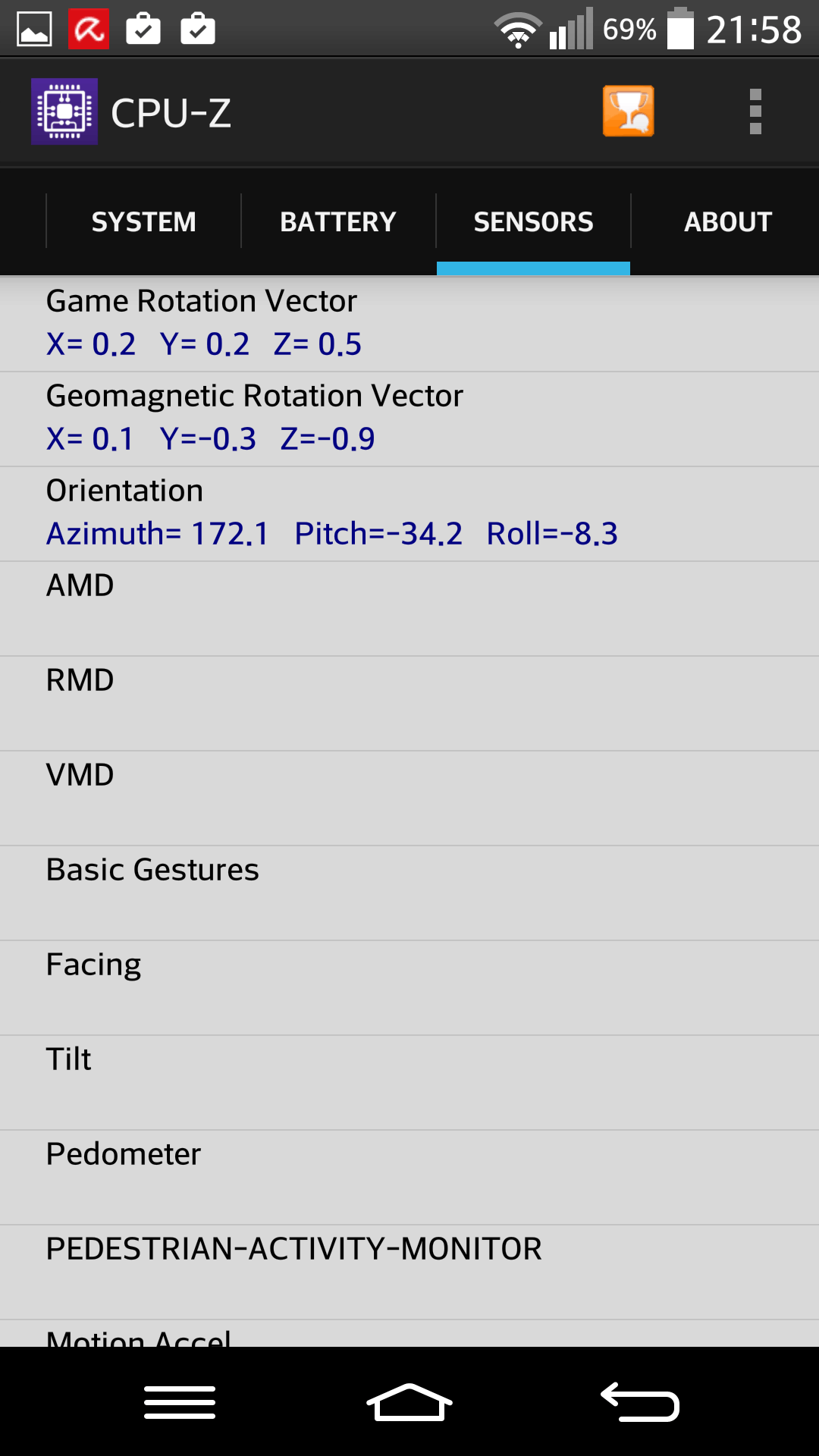Screen dimensions: 819x1456
Task: Open the orange trophy benchmark icon
Action: pyautogui.click(x=628, y=111)
